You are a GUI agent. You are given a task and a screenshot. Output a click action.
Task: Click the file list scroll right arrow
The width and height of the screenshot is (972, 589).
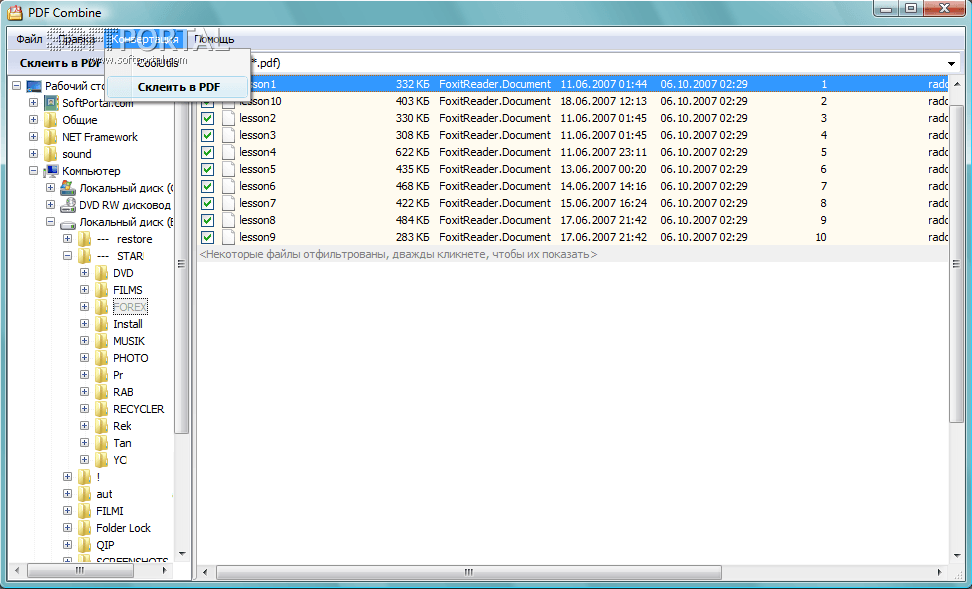point(940,572)
